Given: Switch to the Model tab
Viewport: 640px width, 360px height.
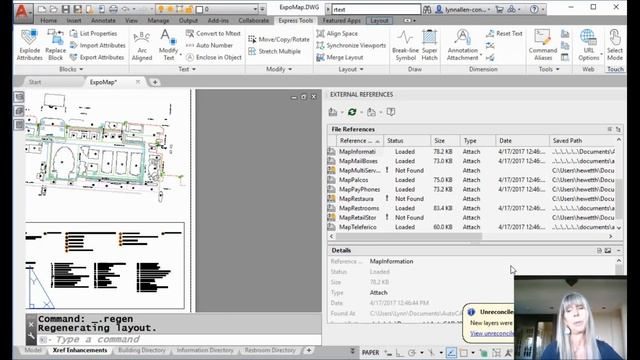Looking at the screenshot, I should [33, 350].
